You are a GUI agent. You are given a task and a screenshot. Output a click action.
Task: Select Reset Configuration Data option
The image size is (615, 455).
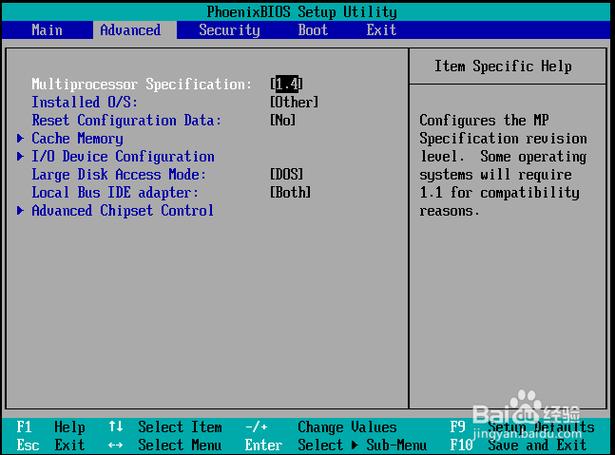pyautogui.click(x=127, y=120)
